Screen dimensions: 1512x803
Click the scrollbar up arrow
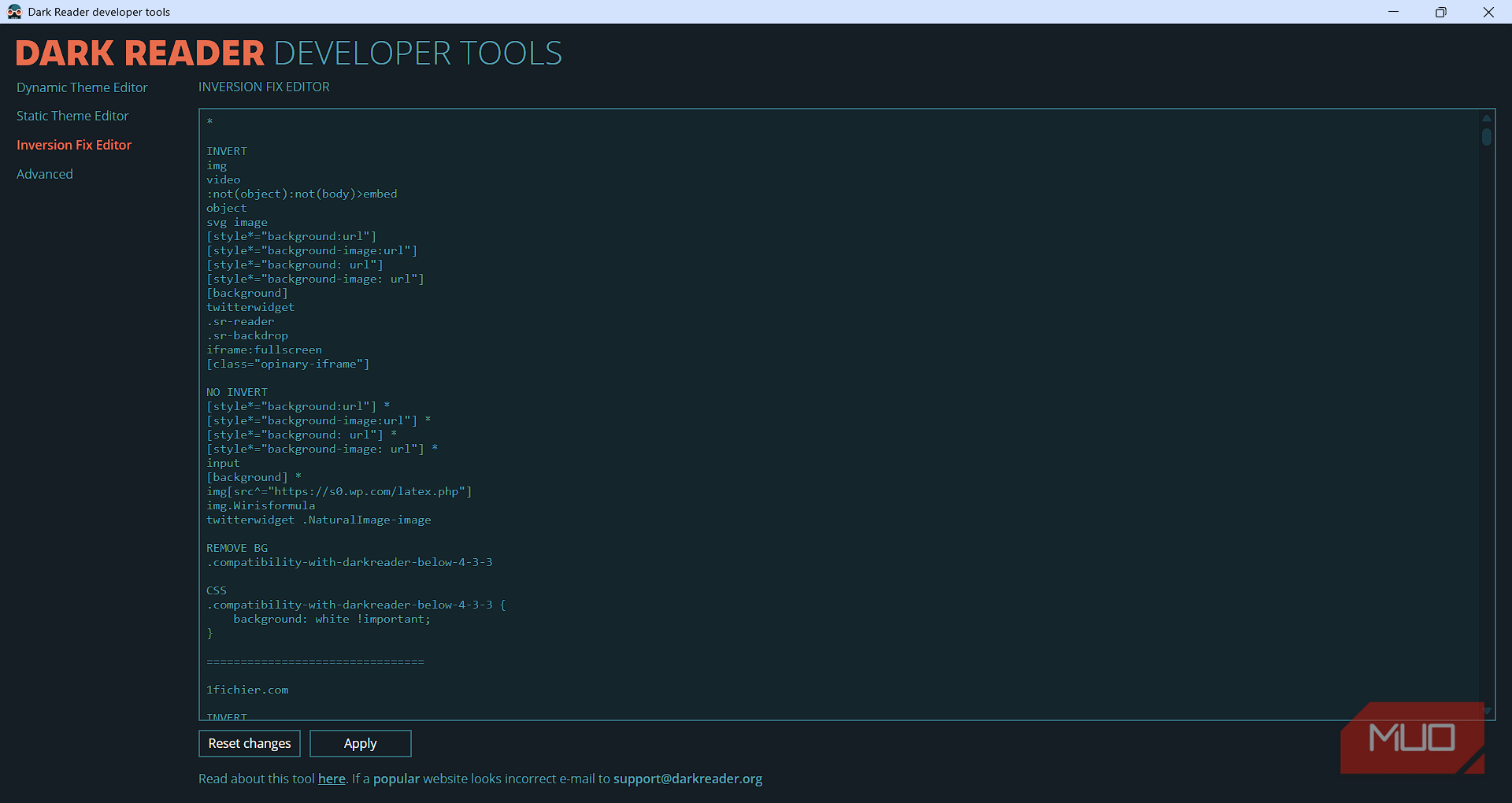coord(1487,118)
